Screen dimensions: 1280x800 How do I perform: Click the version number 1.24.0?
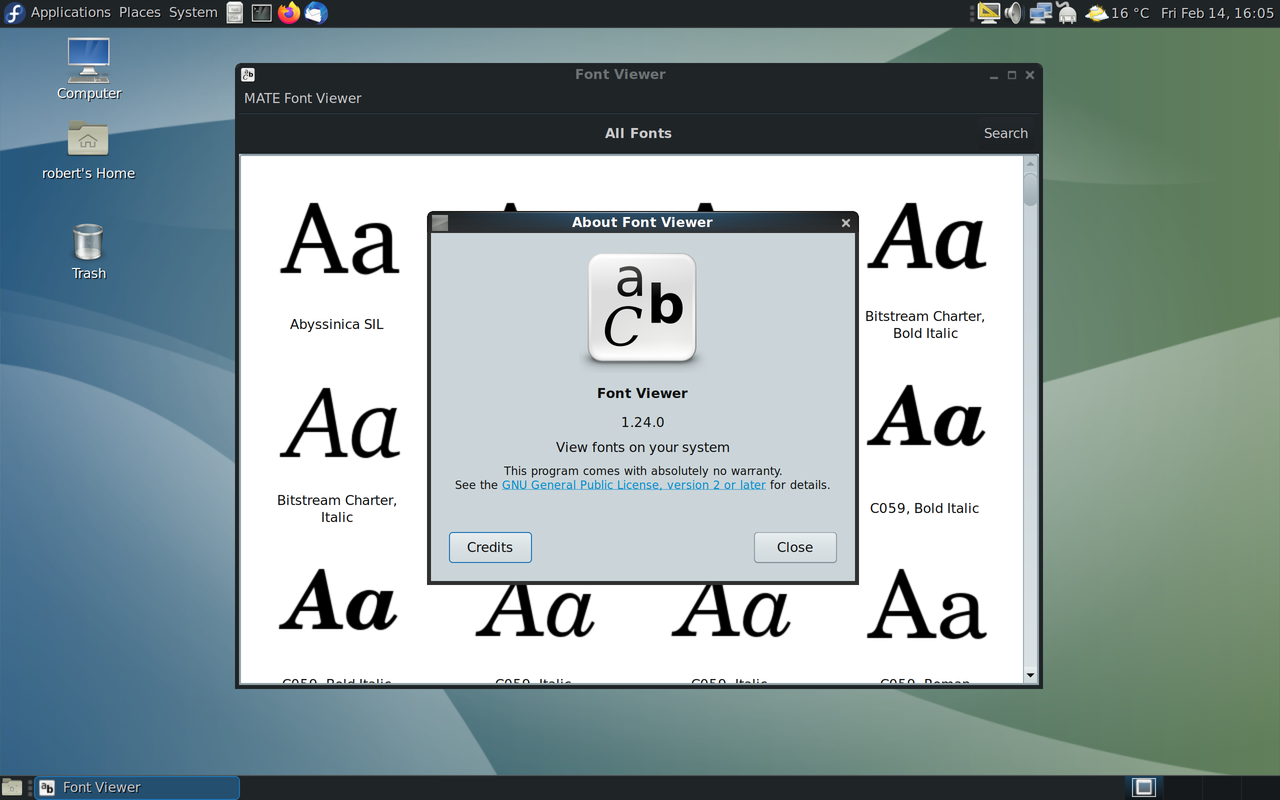[642, 422]
